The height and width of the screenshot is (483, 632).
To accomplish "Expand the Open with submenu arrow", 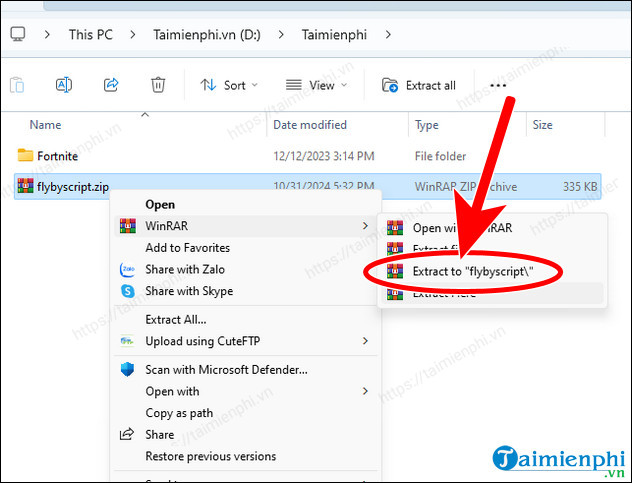I will [365, 391].
